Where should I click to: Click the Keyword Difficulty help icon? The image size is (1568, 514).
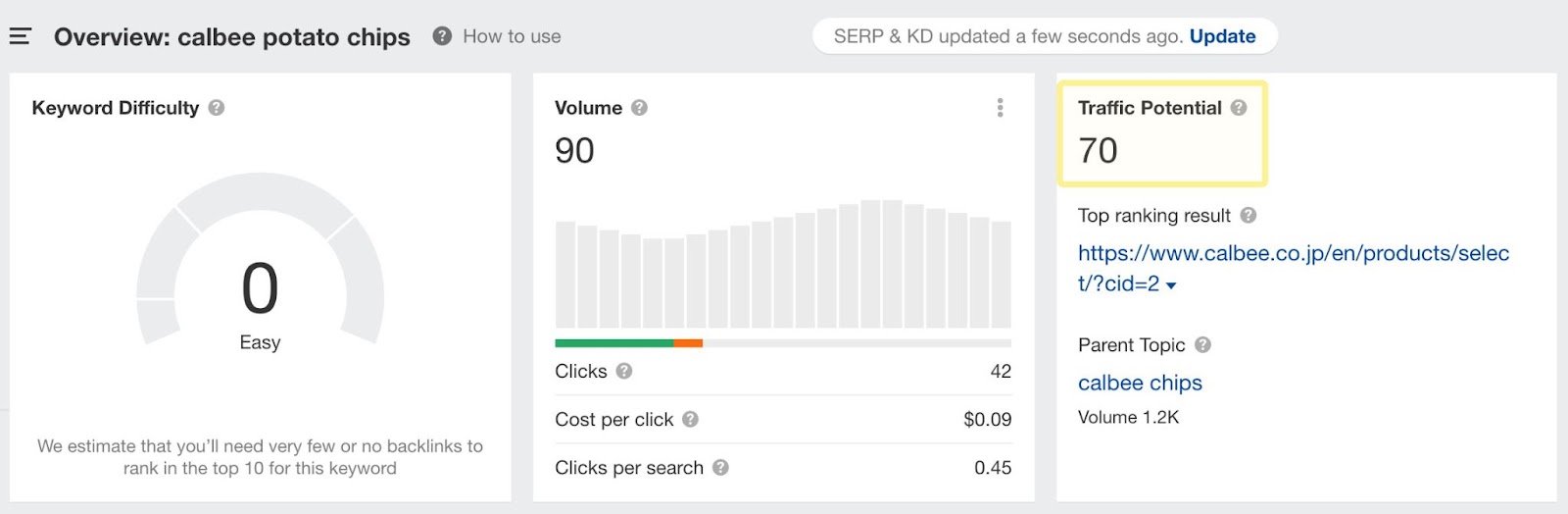tap(217, 108)
